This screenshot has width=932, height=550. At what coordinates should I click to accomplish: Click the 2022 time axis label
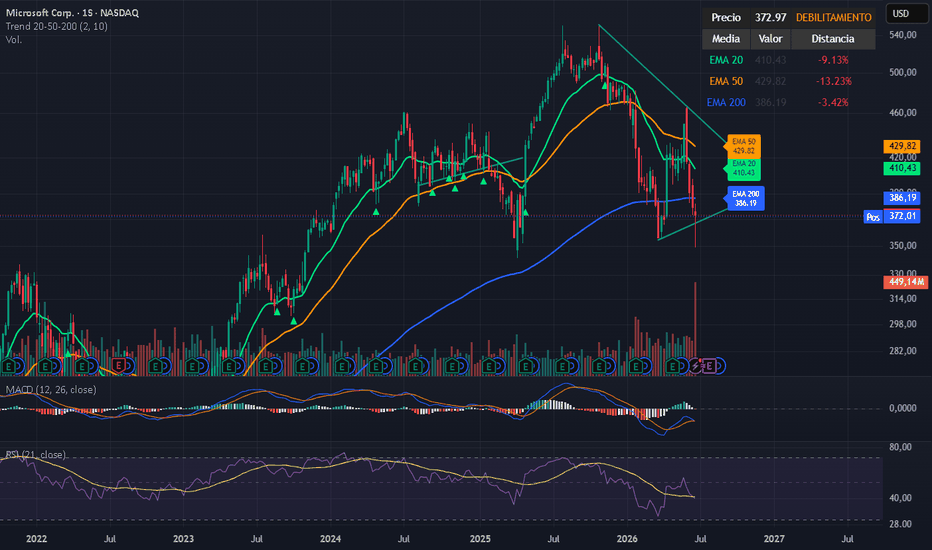pyautogui.click(x=36, y=539)
